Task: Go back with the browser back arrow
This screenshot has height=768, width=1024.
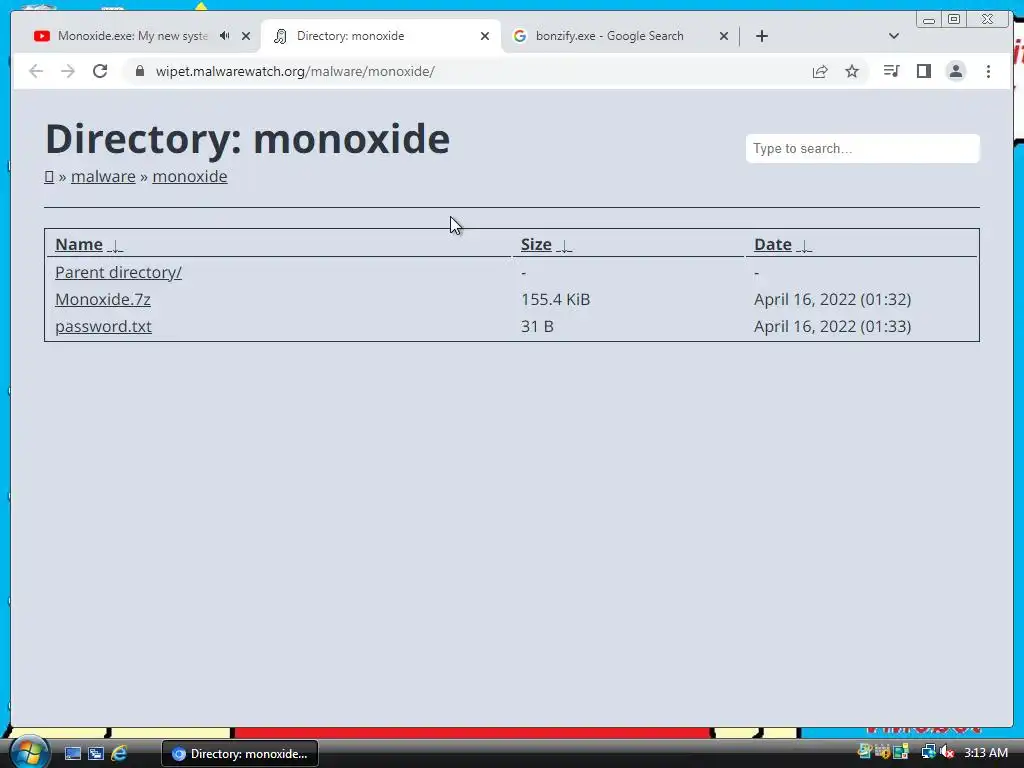Action: tap(36, 71)
